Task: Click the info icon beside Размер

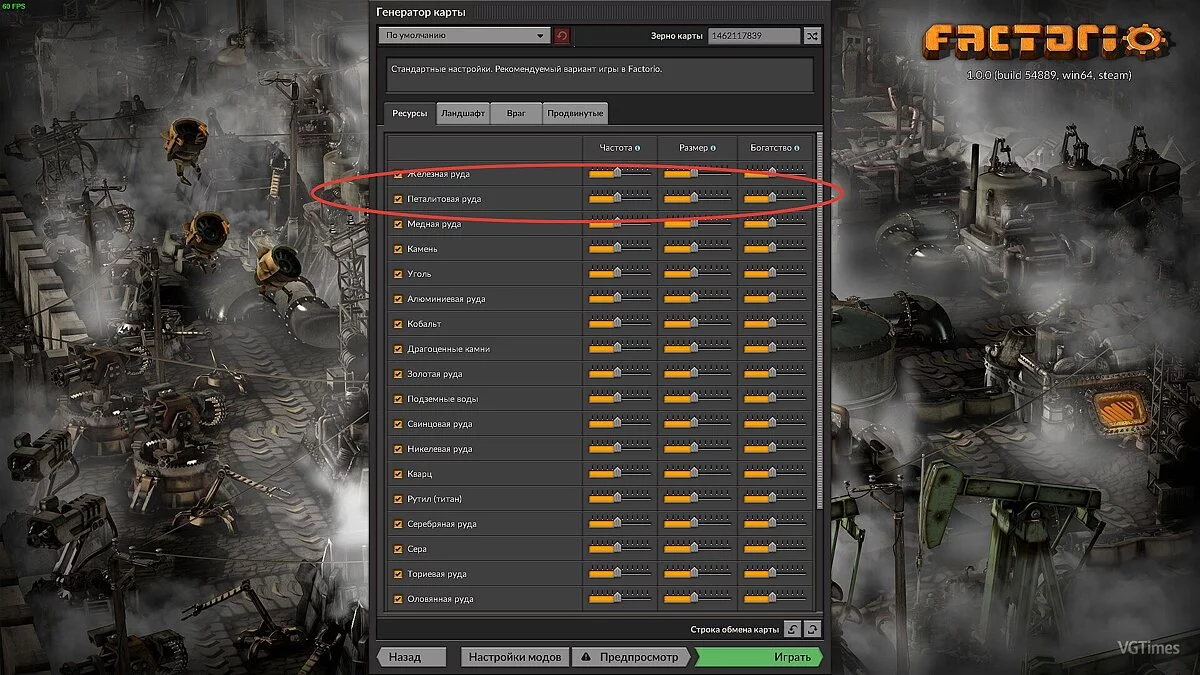Action: tap(713, 148)
